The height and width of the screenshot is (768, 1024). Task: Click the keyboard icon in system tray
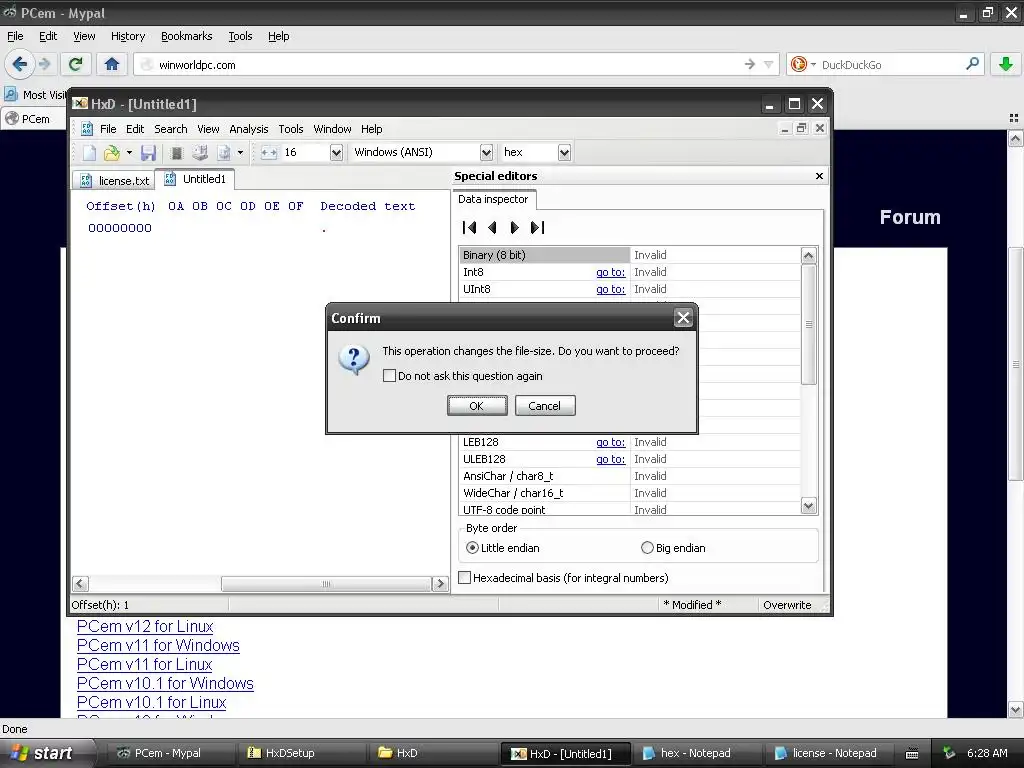[x=912, y=753]
